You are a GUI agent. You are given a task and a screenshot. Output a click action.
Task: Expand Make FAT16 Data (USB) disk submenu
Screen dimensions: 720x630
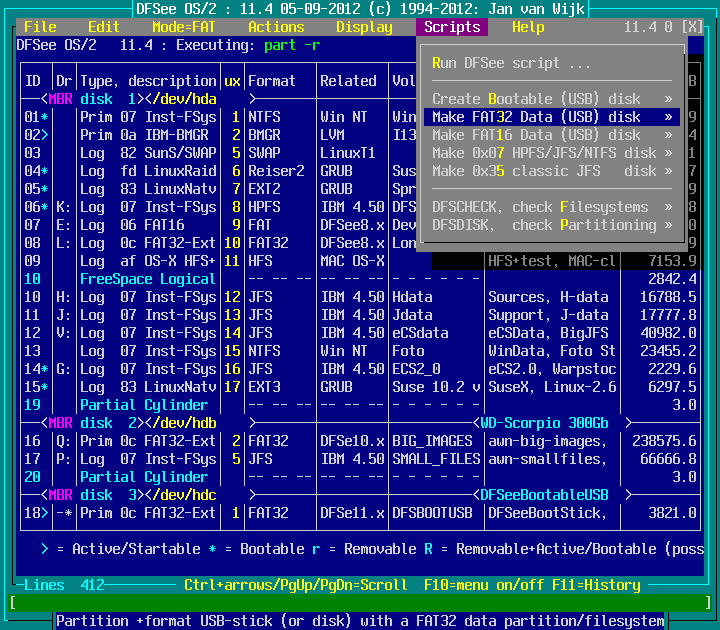pos(551,135)
